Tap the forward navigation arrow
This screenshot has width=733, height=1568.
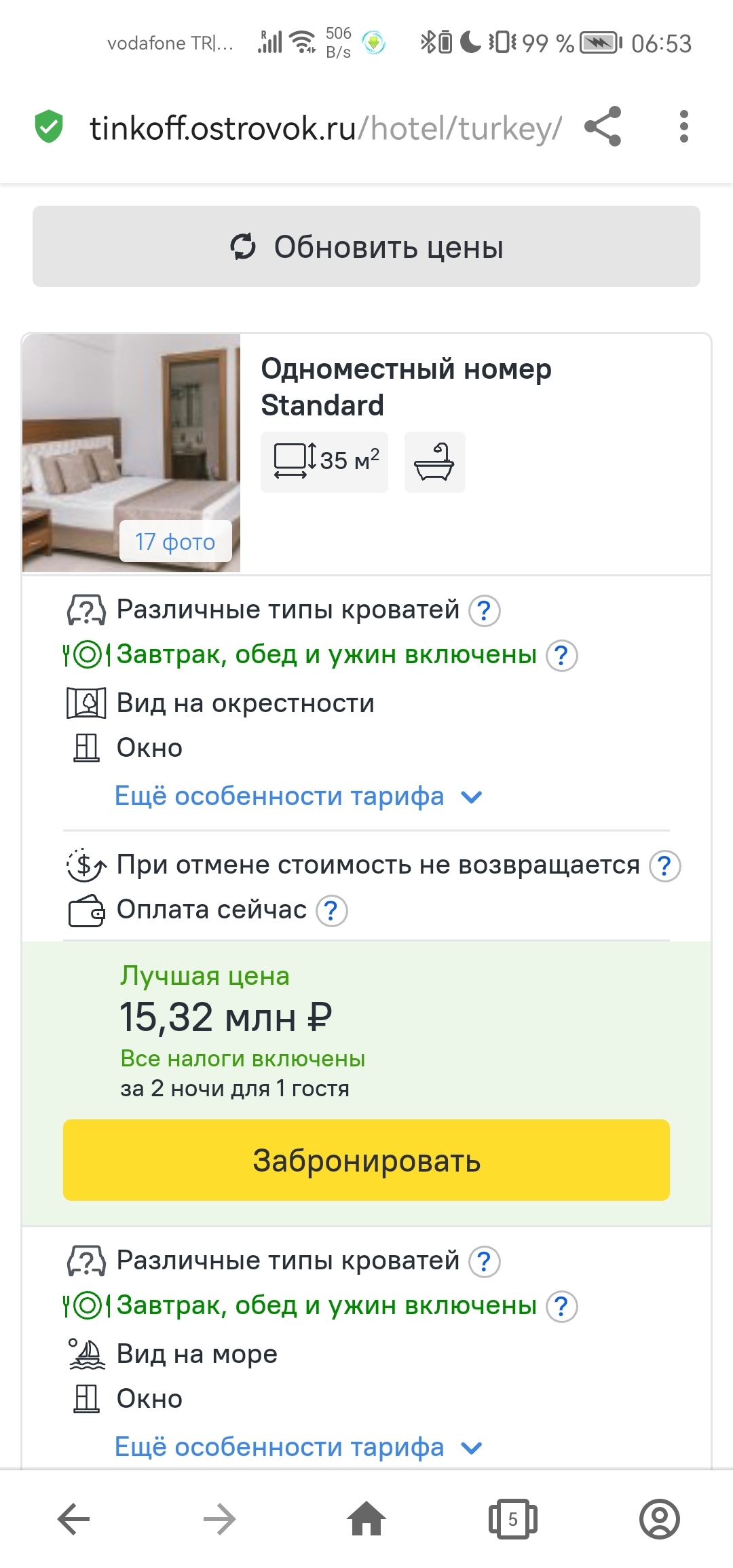[x=220, y=1518]
